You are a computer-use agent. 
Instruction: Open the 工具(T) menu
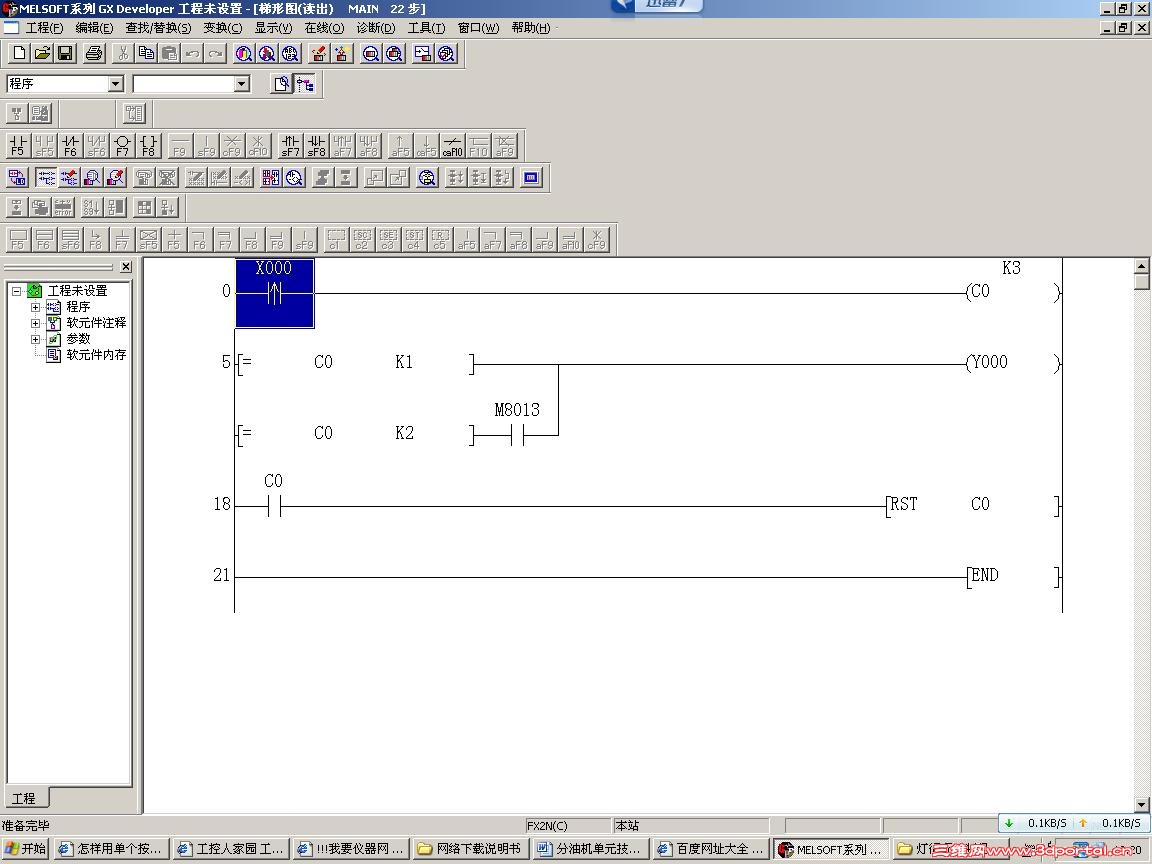pos(426,28)
